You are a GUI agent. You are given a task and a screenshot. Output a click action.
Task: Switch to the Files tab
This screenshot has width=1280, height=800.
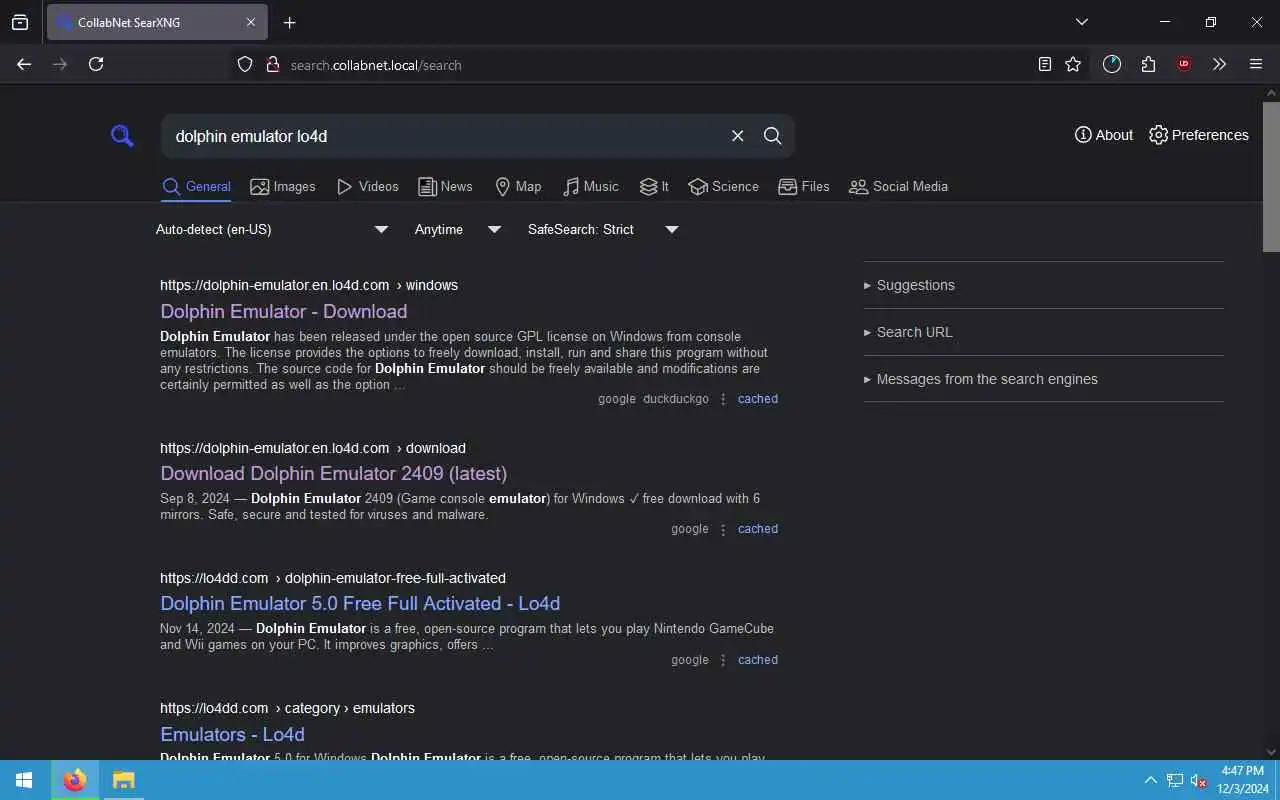[x=804, y=186]
